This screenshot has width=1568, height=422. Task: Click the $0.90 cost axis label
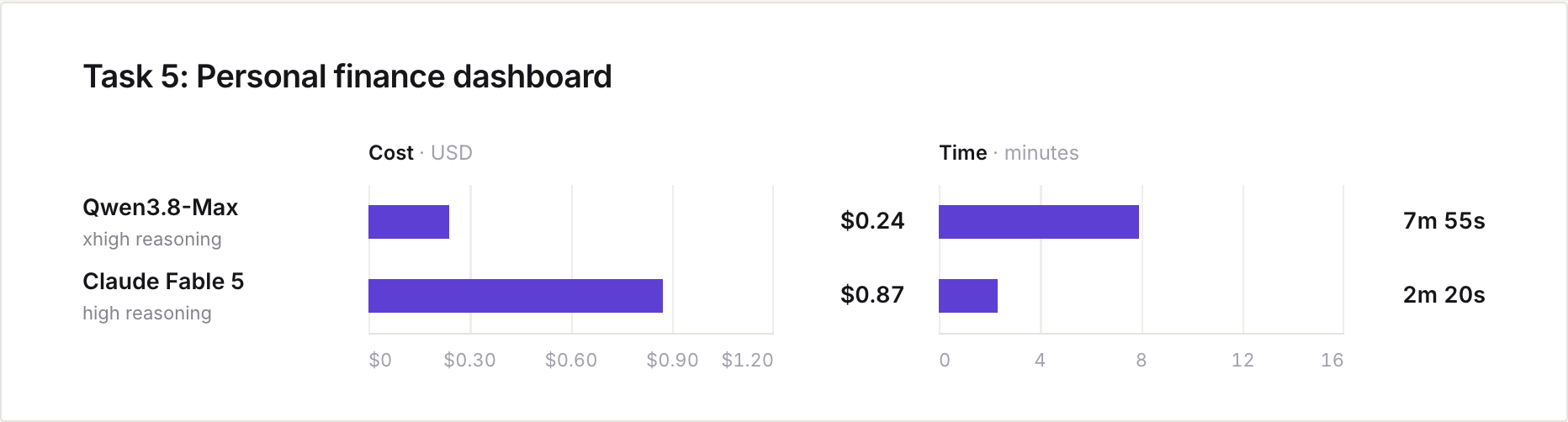click(672, 361)
